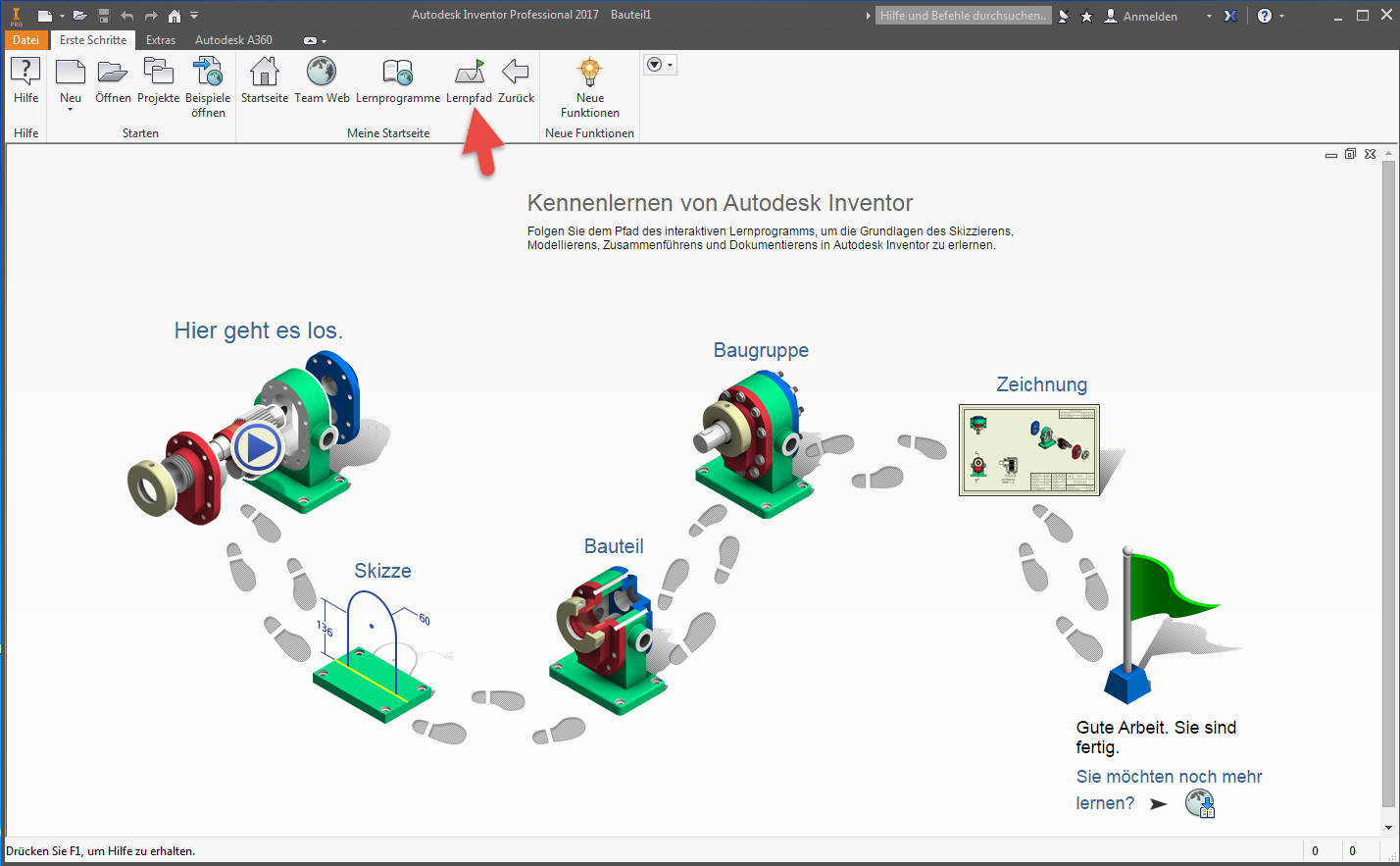Open the Skizze tutorial link
1400x866 pixels.
[382, 571]
